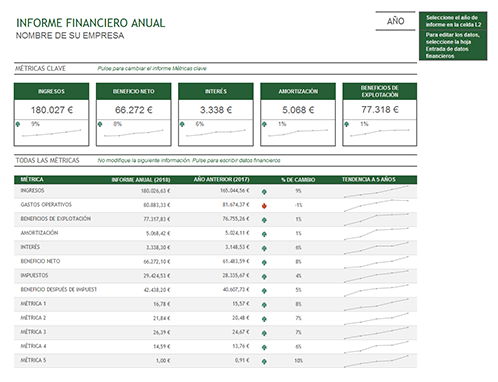
Task: Select cell 66.272,10 € in BENEFICIO NETO row
Action: click(x=157, y=262)
